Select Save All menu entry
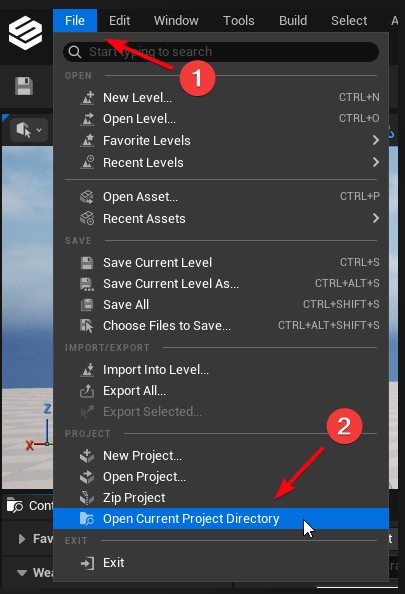 221,305
